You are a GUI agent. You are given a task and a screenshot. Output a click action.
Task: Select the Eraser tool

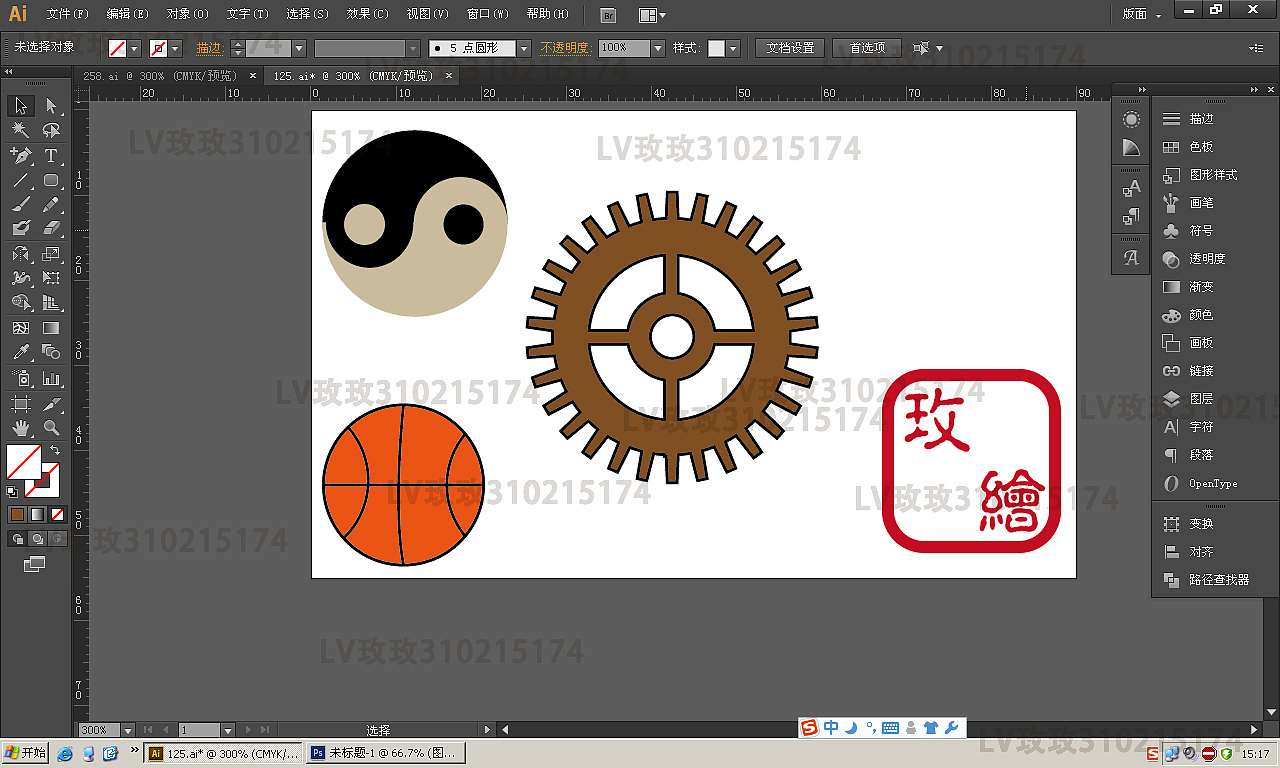coord(51,229)
